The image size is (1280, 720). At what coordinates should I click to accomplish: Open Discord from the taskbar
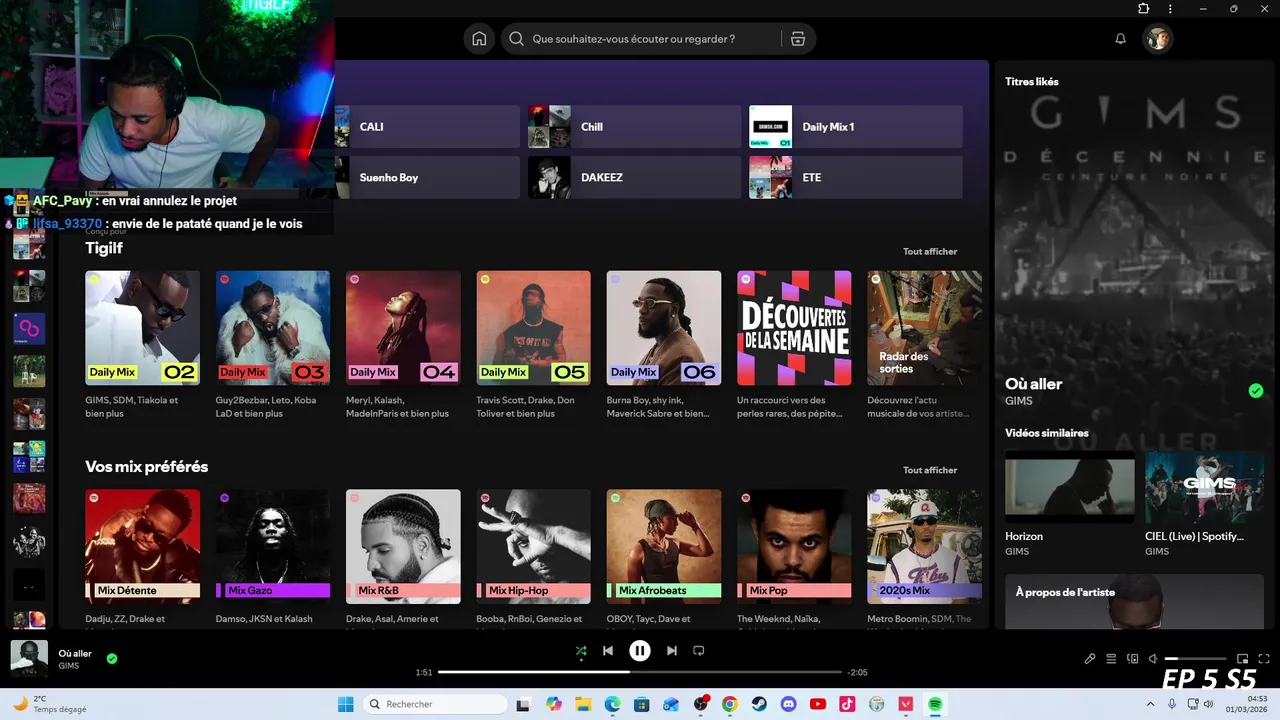tap(789, 704)
